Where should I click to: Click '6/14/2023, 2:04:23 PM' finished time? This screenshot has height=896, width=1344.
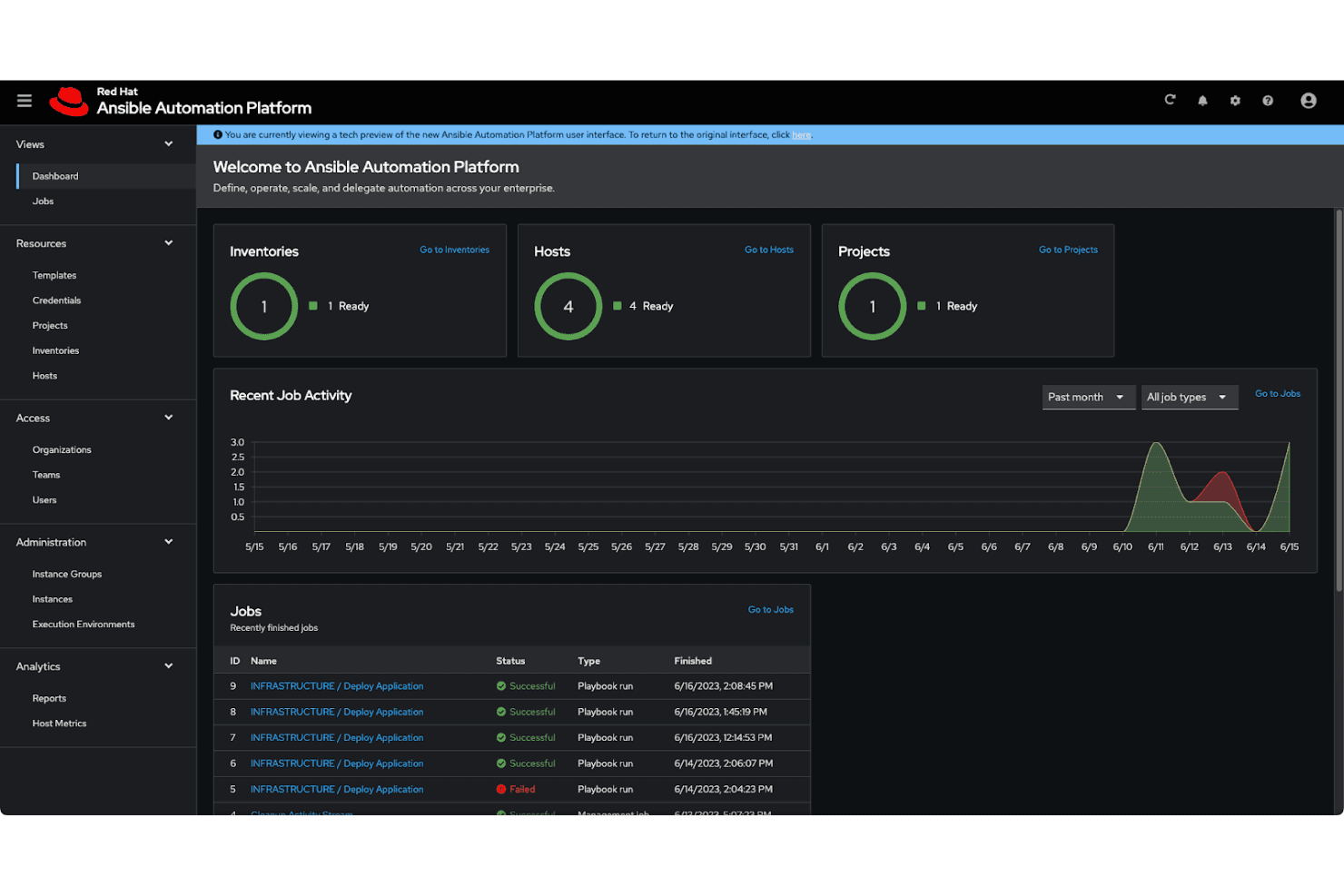click(x=724, y=790)
